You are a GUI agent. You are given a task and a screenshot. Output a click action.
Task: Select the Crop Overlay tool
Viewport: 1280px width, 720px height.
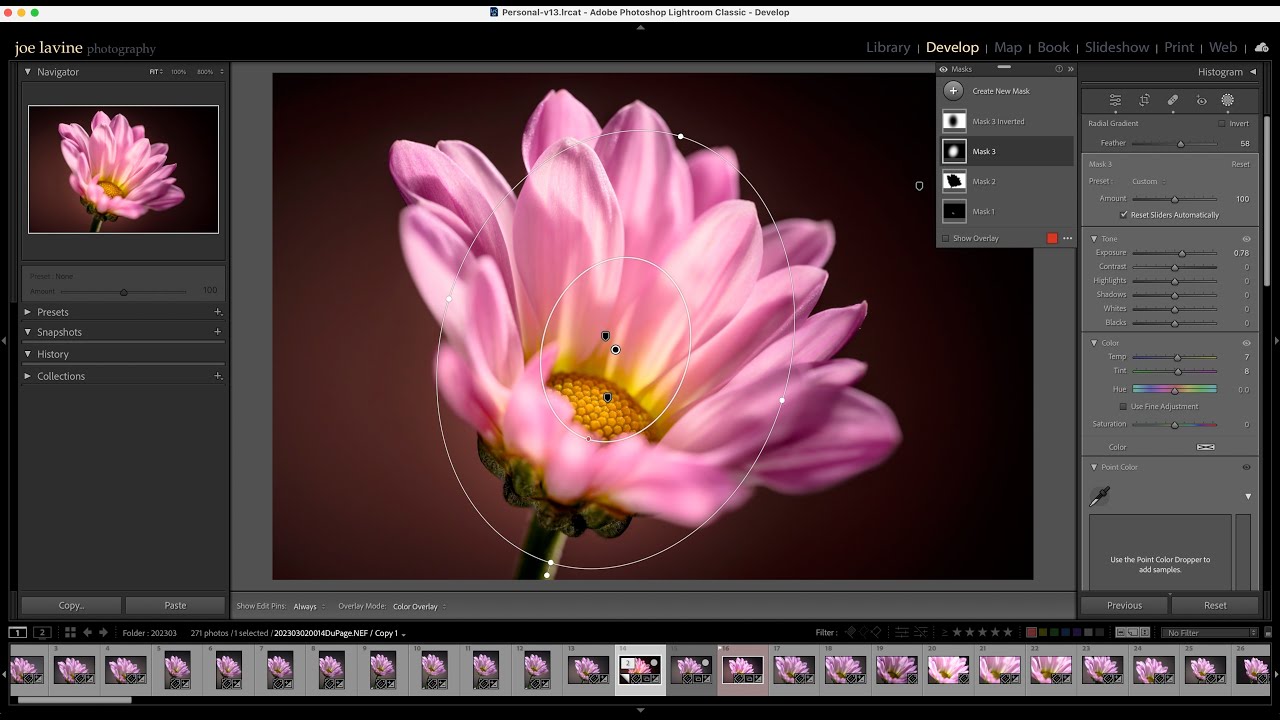point(1144,100)
